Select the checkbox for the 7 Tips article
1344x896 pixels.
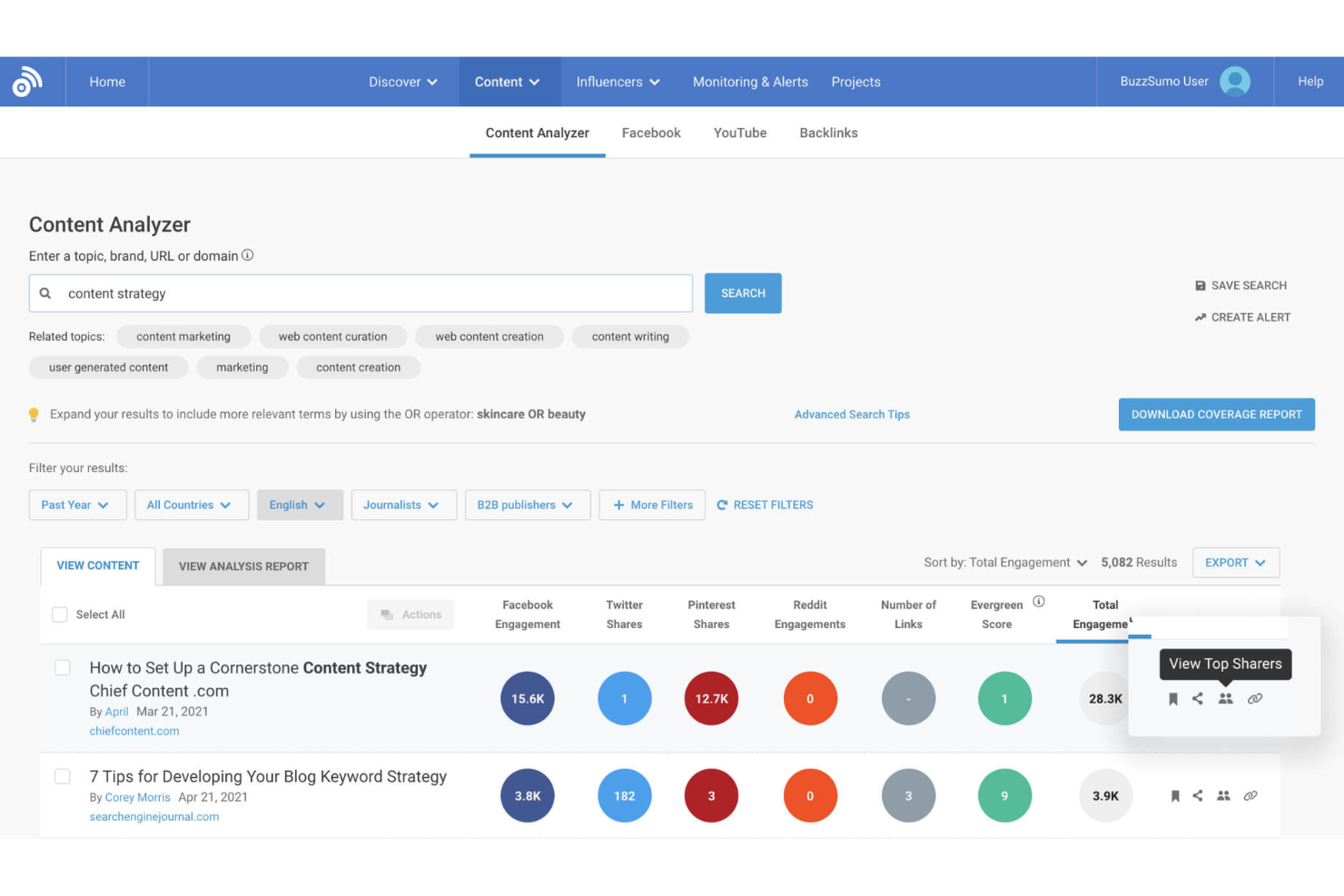point(63,776)
